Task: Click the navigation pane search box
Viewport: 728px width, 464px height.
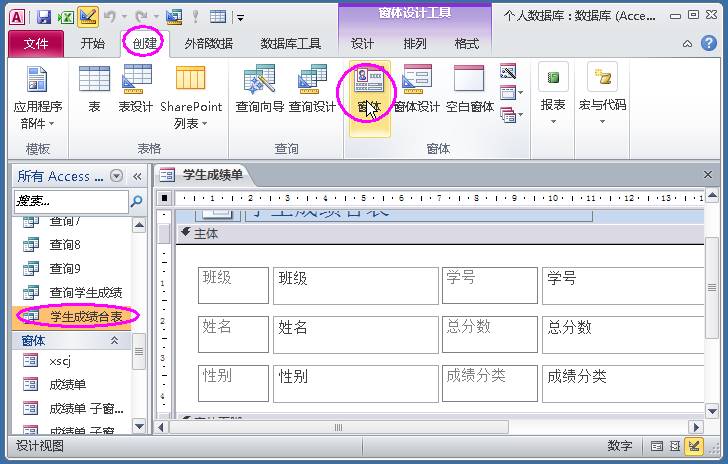Action: pyautogui.click(x=71, y=201)
